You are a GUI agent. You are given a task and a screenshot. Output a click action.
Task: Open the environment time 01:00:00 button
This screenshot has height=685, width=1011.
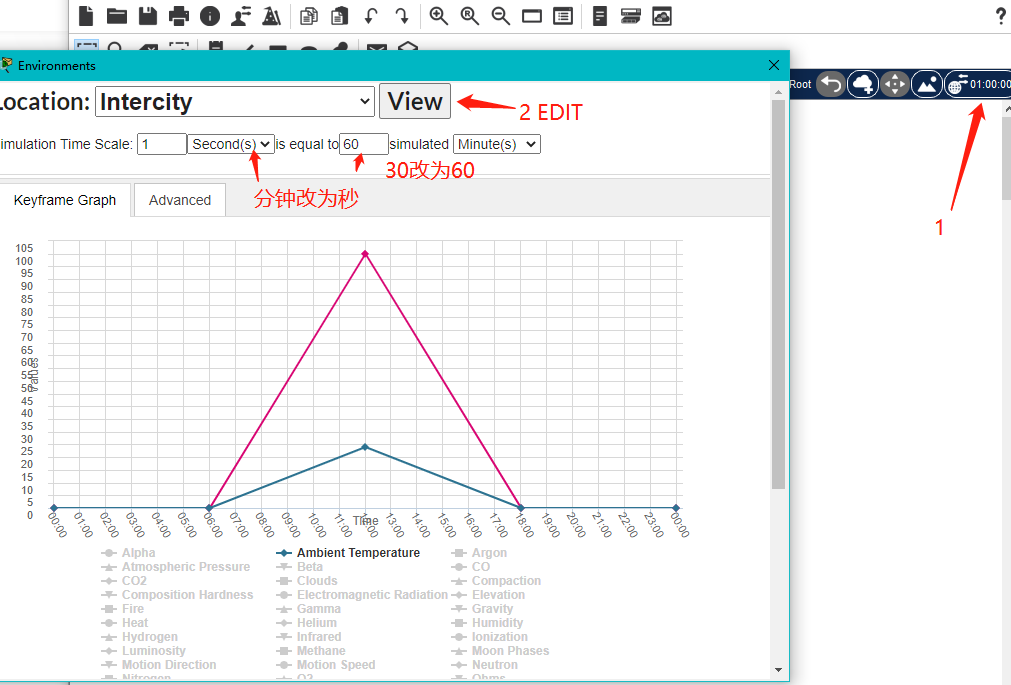click(x=978, y=84)
